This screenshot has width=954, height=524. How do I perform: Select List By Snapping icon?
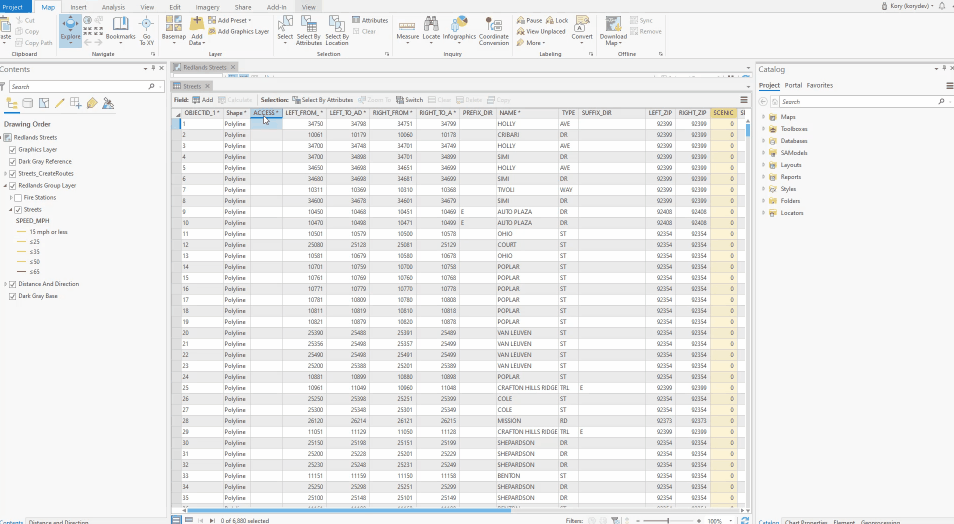click(75, 103)
